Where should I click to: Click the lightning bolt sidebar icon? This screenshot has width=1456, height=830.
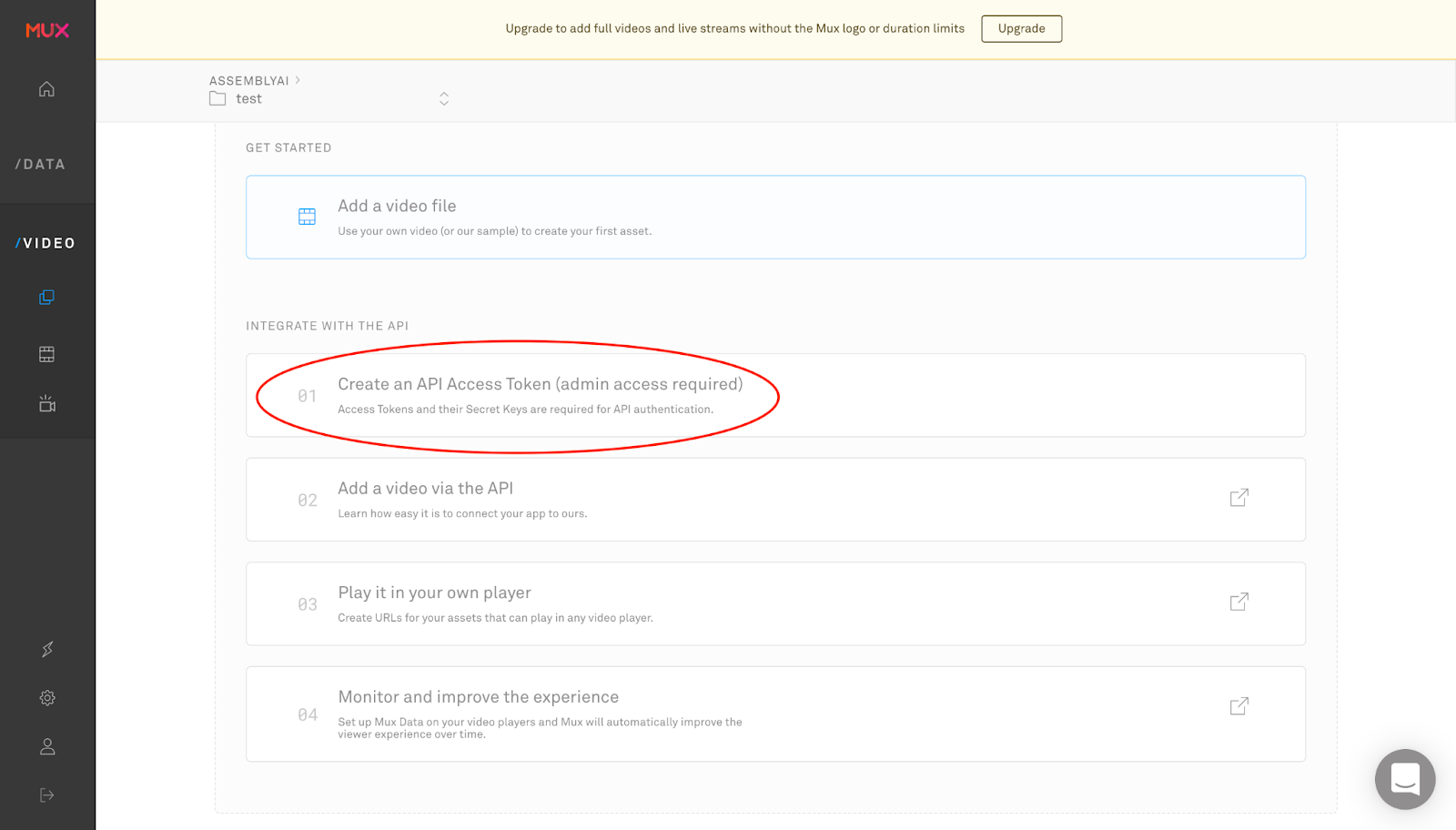pyautogui.click(x=47, y=649)
